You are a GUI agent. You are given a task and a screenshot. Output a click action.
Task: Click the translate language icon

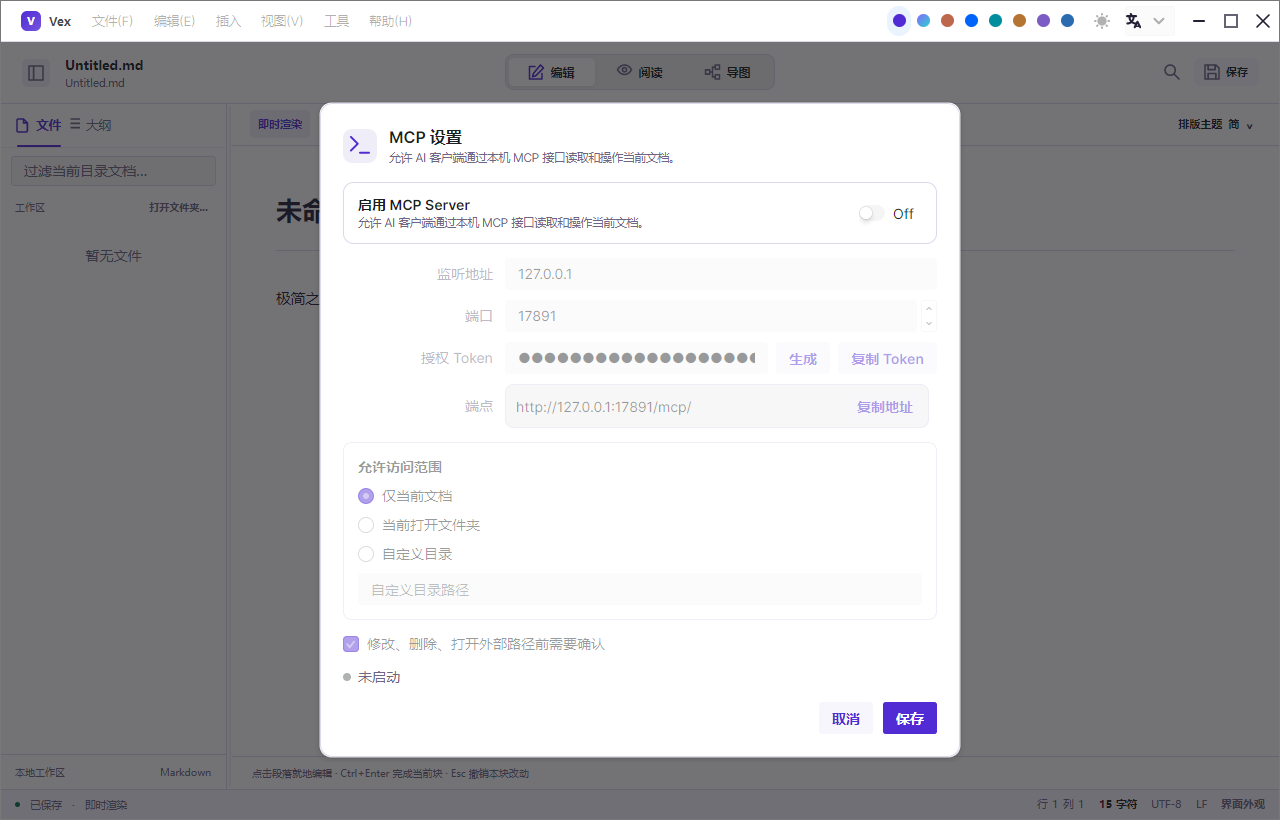(x=1134, y=21)
